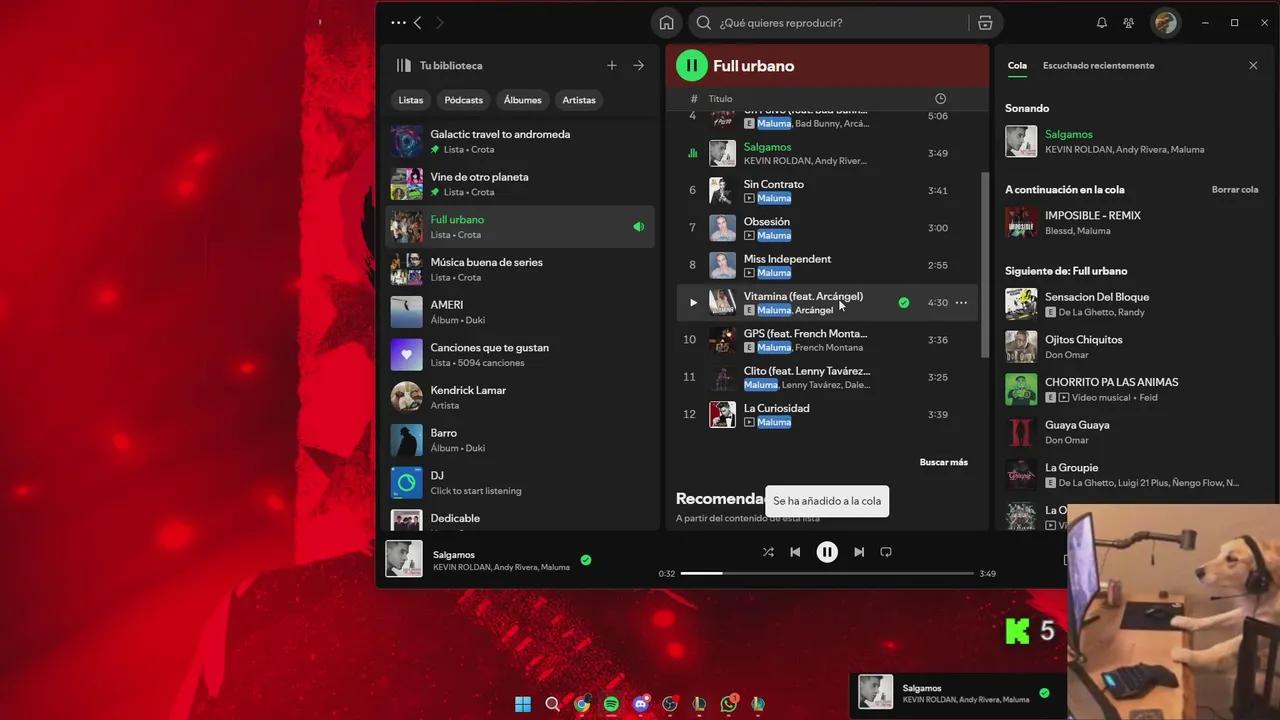Image resolution: width=1280 pixels, height=720 pixels.
Task: Open the Barro album
Action: 520,440
